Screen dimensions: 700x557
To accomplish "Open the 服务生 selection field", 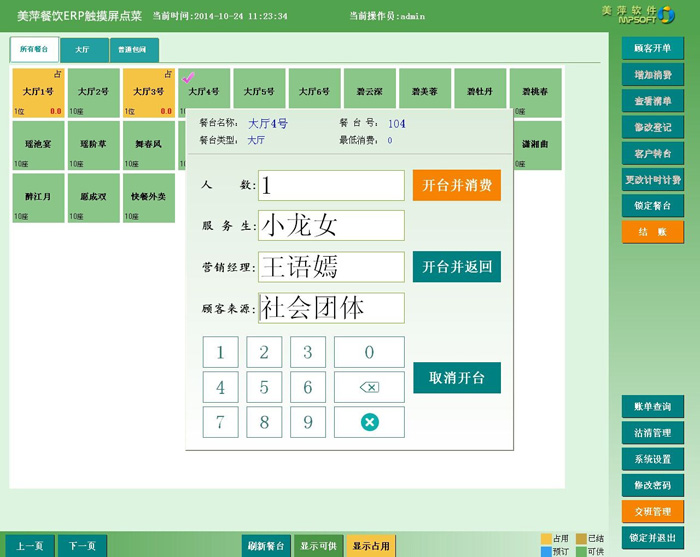I will pos(331,226).
